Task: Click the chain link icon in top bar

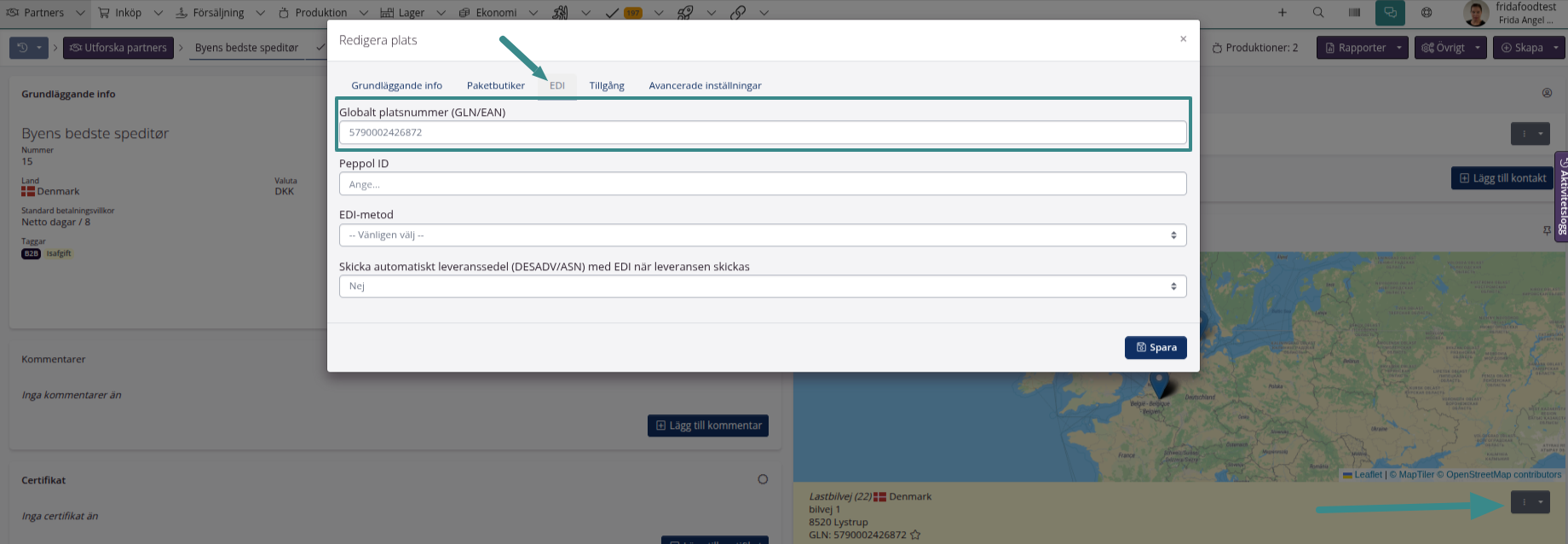Action: [x=738, y=13]
